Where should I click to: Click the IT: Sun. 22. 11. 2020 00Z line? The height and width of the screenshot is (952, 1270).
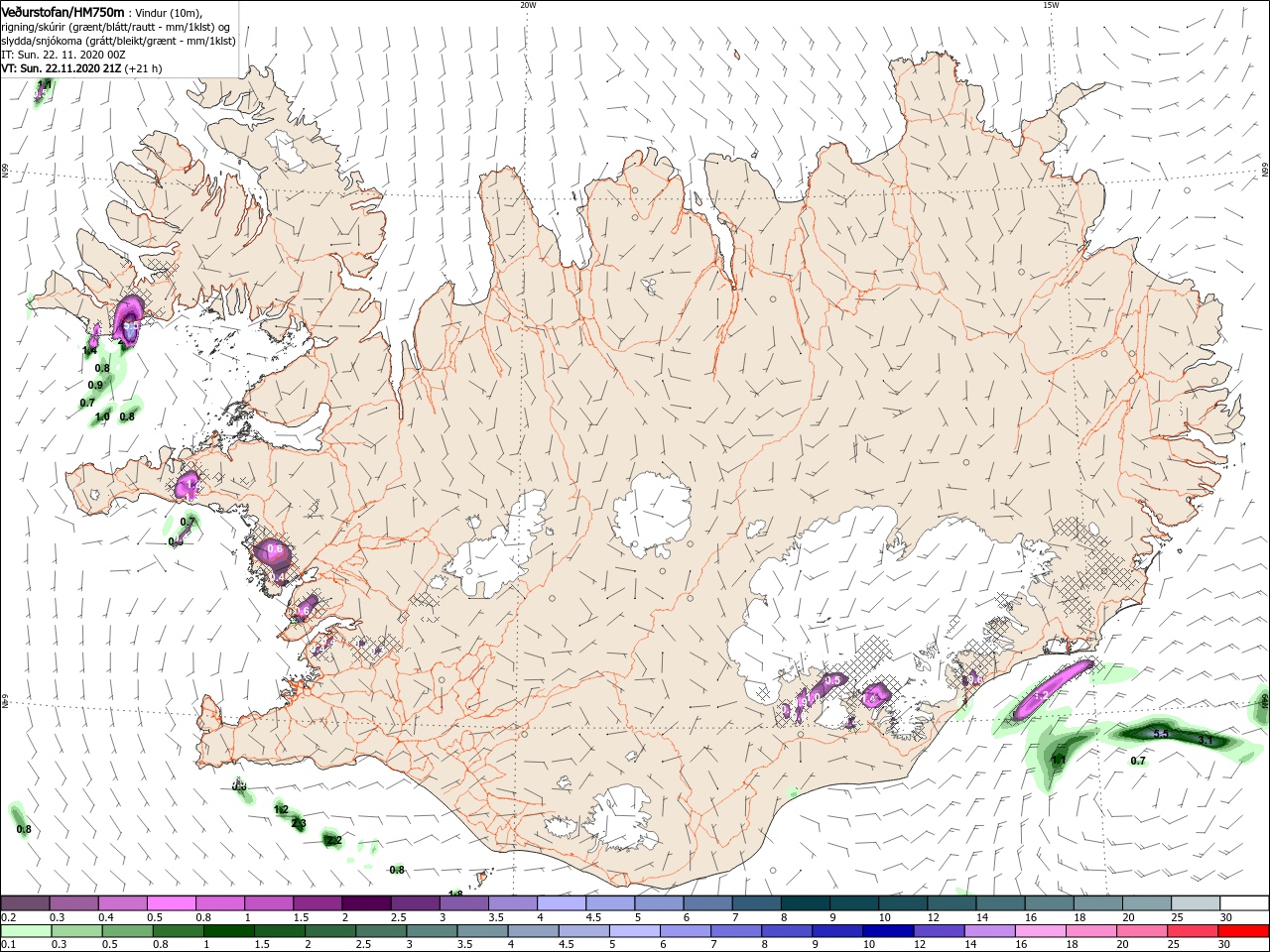63,55
